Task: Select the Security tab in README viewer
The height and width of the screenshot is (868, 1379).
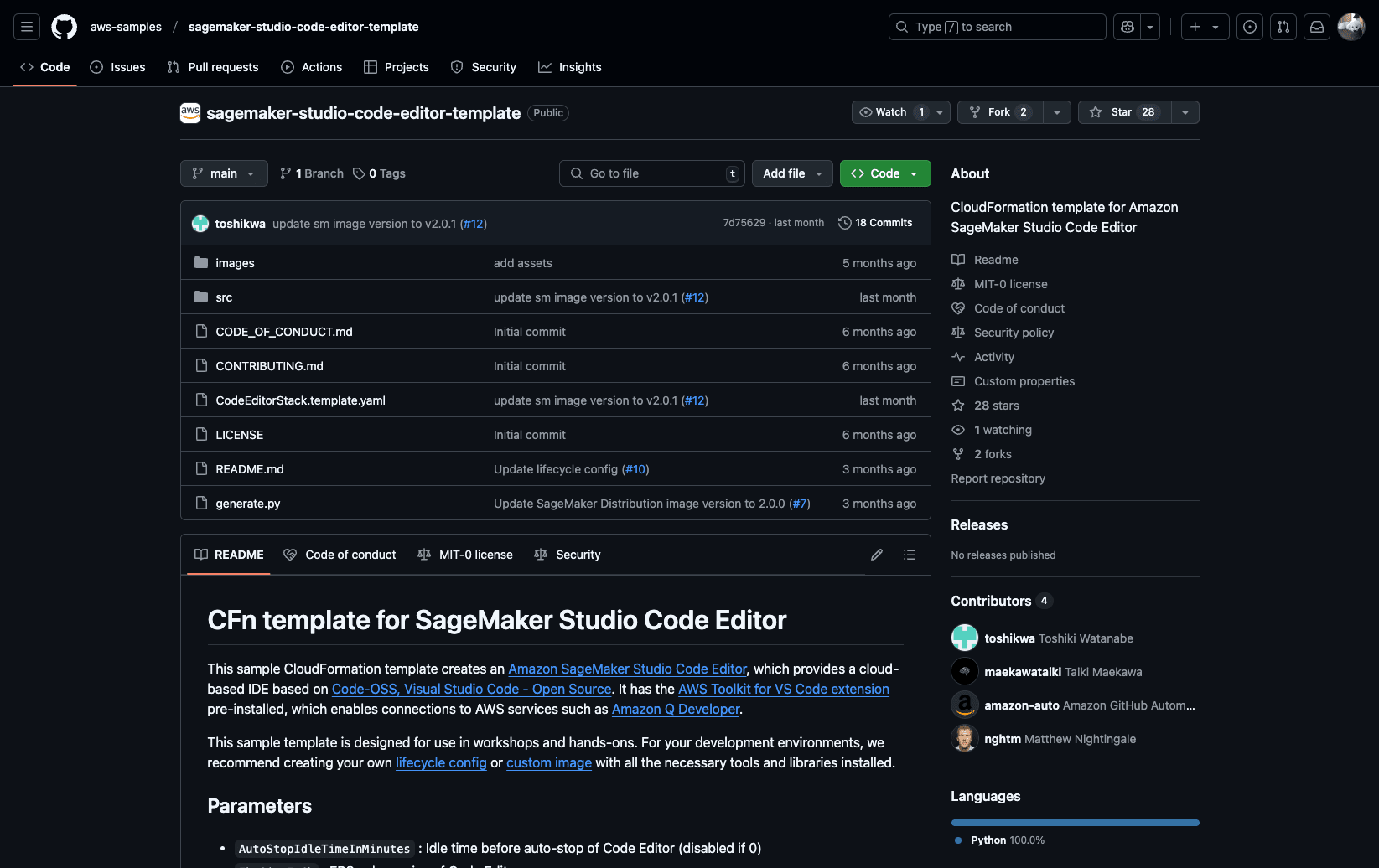Action: click(x=568, y=555)
